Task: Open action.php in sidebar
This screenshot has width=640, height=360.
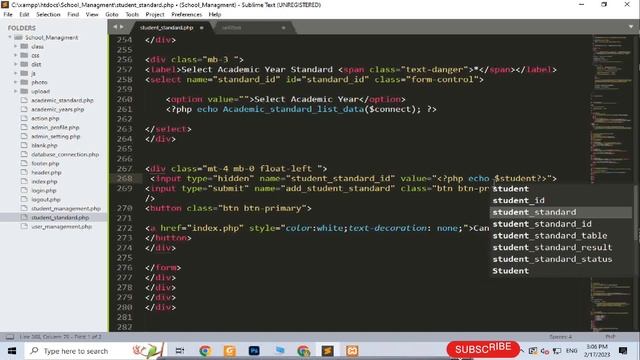Action: pos(45,118)
